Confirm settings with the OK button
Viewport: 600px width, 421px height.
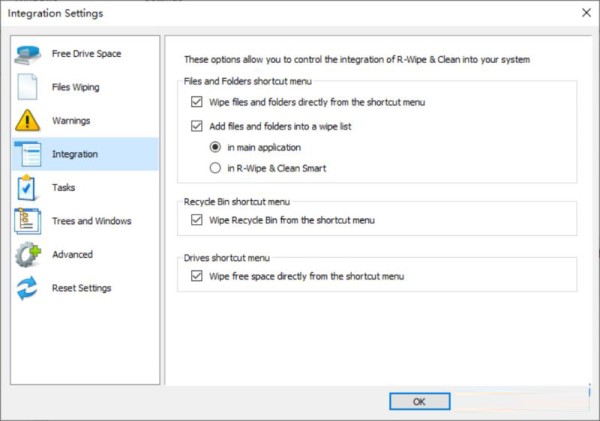point(419,401)
